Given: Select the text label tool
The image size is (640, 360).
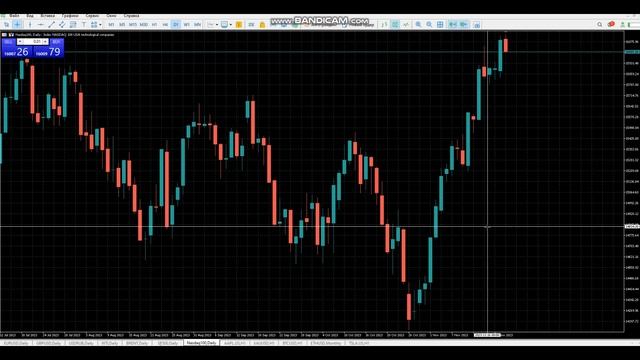Looking at the screenshot, I should pyautogui.click(x=84, y=25).
